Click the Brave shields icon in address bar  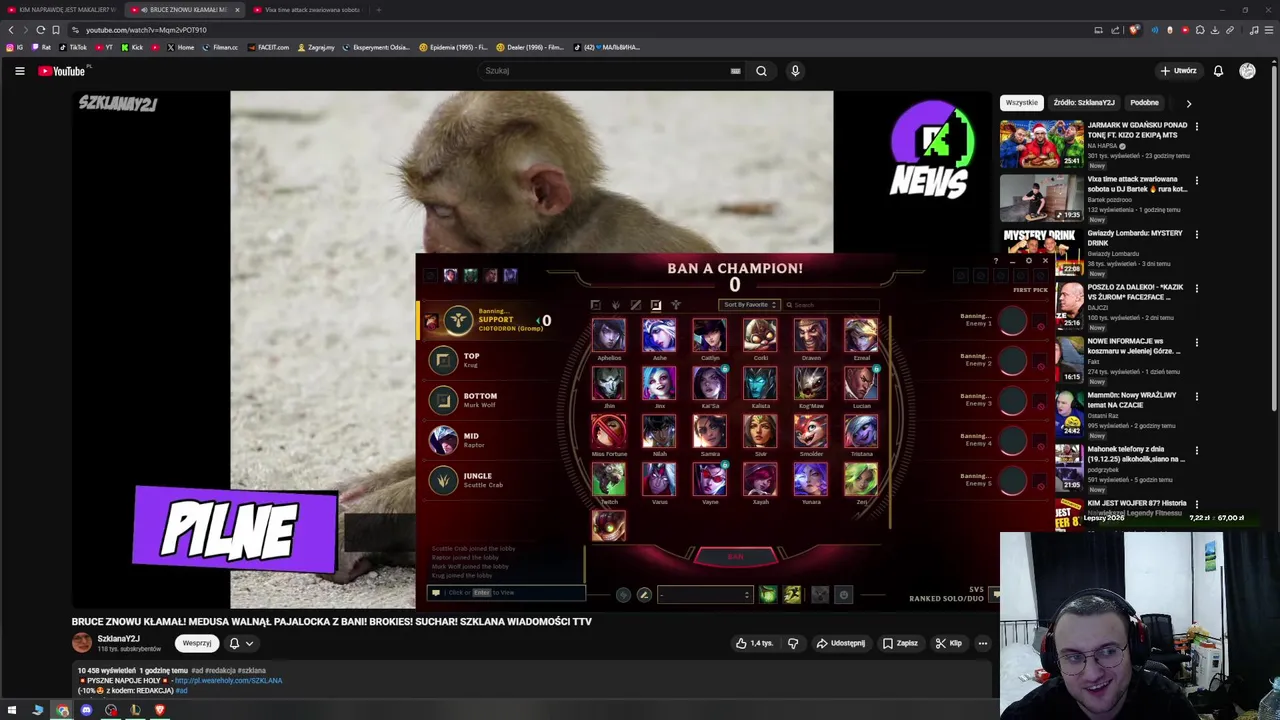(x=1133, y=30)
